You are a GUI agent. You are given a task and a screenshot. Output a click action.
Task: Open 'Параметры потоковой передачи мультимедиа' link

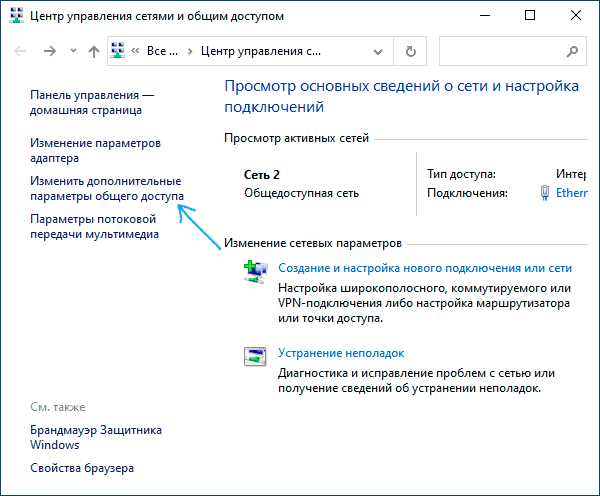tap(94, 226)
